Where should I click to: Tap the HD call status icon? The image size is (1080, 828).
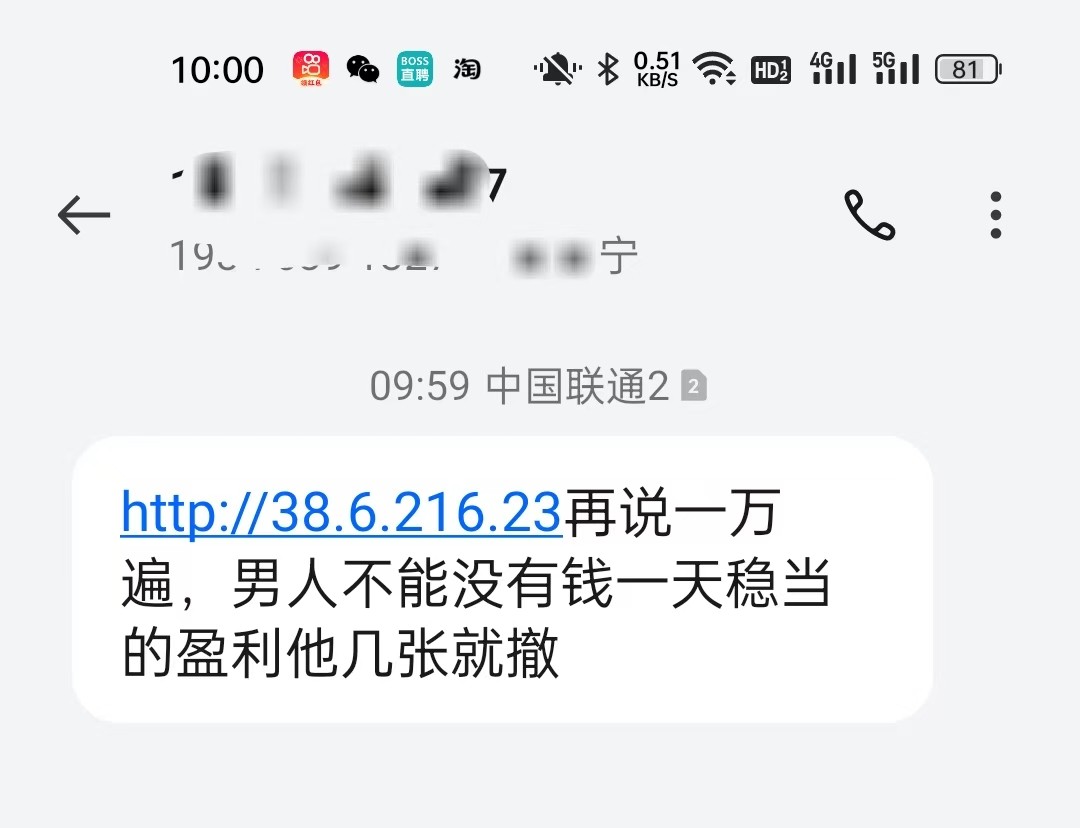click(771, 70)
